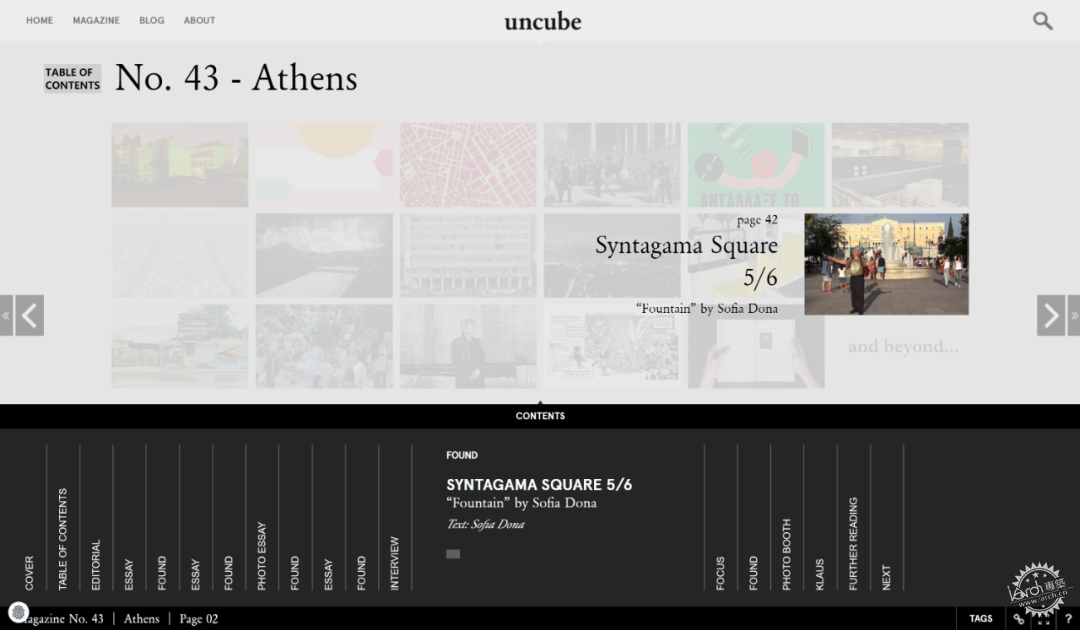Click the uncube logo

coord(543,21)
